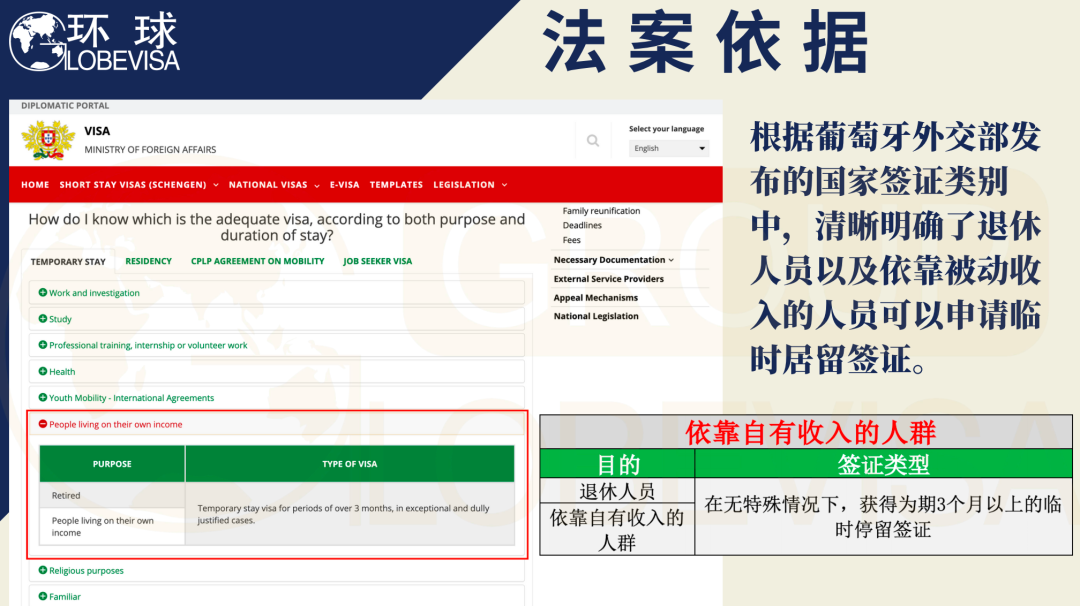Open the Fees sidebar link
1080x606 pixels.
(x=572, y=240)
